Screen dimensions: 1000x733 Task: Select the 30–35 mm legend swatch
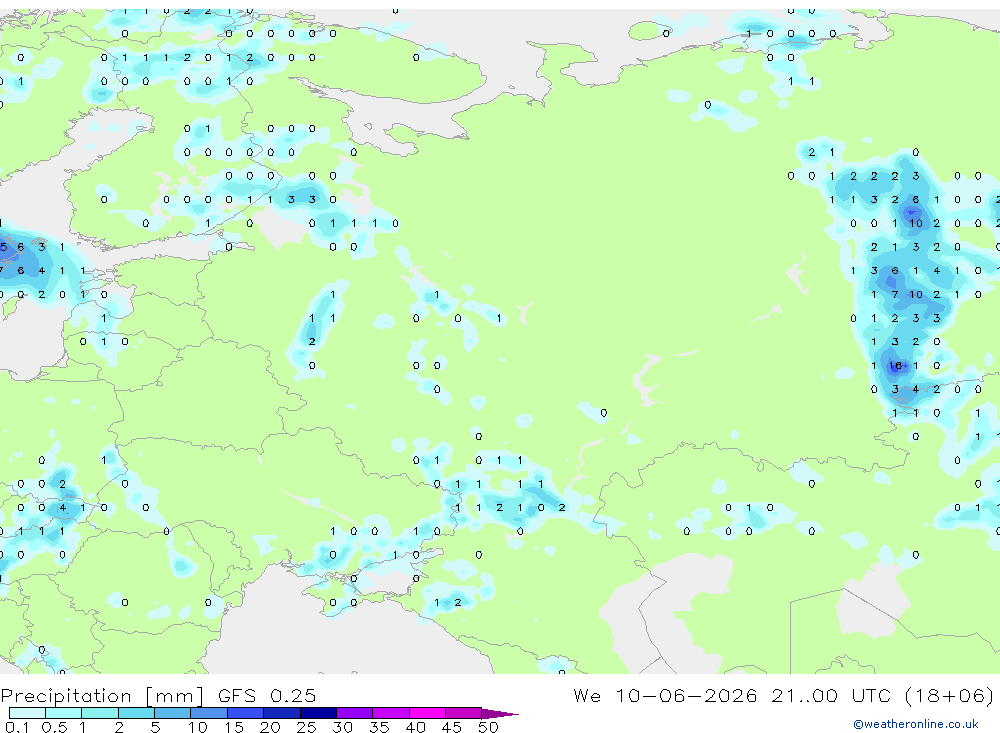point(355,713)
